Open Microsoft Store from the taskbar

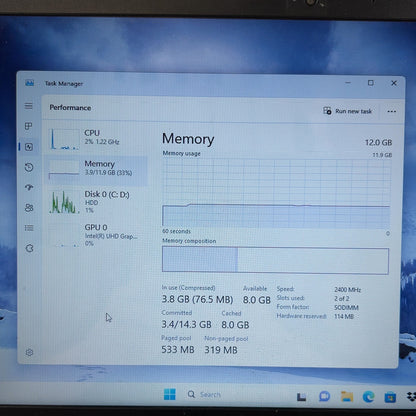coord(390,397)
